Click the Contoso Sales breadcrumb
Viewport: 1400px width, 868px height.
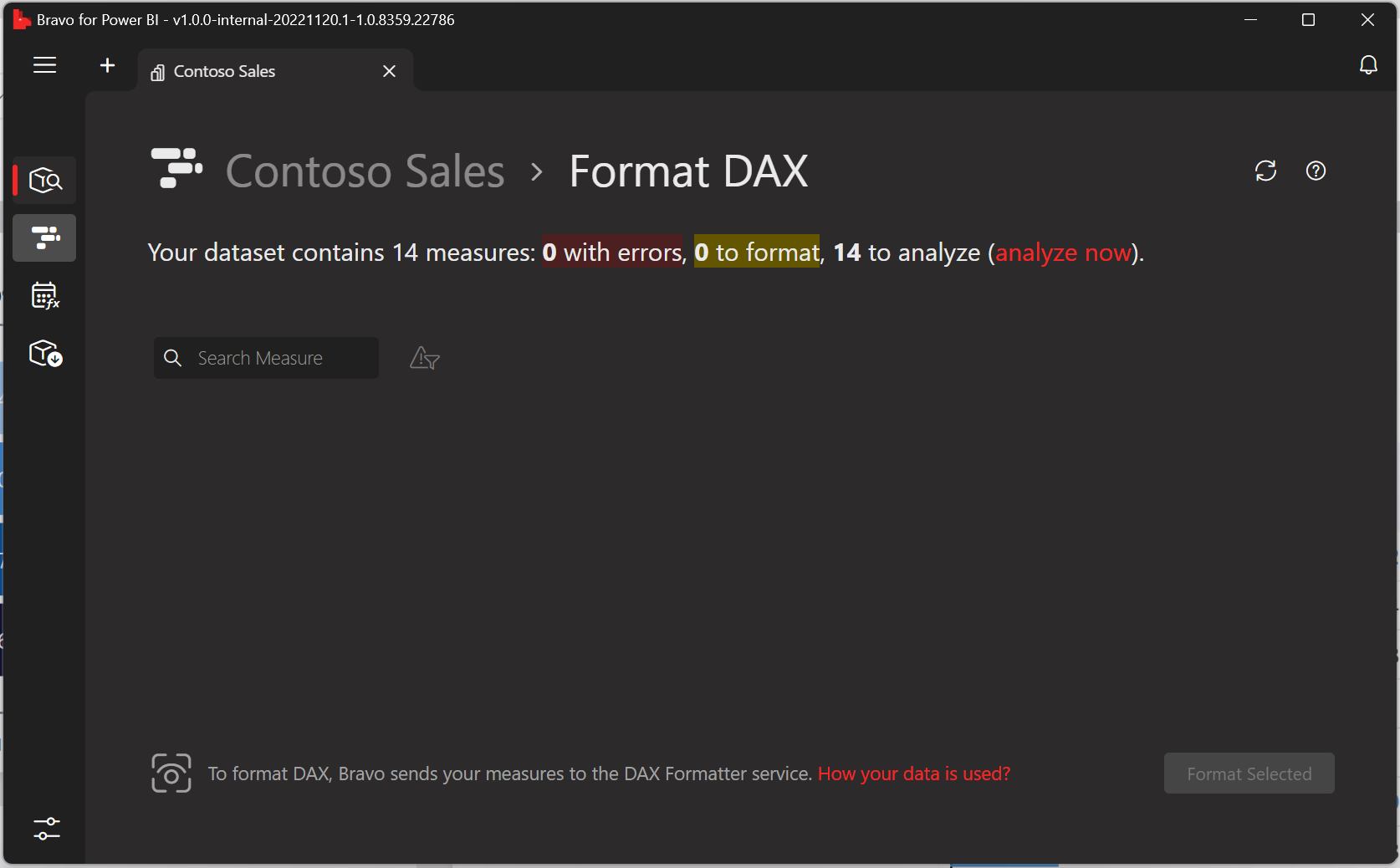365,171
